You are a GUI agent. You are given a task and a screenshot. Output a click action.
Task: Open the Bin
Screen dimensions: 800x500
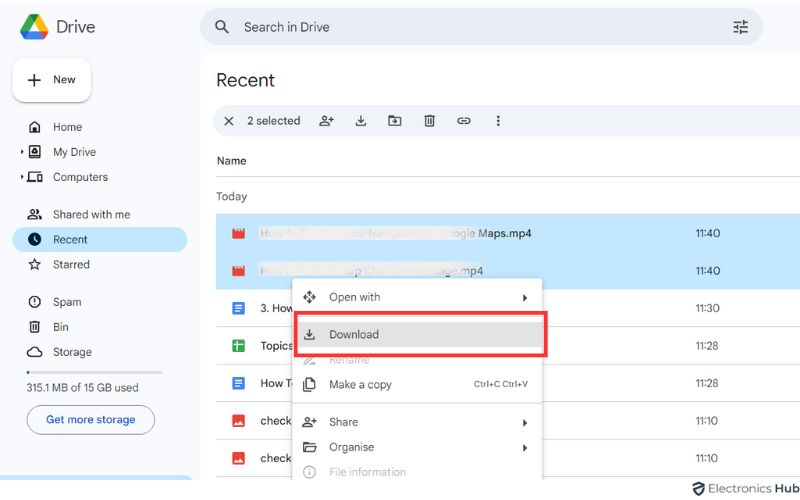point(60,327)
